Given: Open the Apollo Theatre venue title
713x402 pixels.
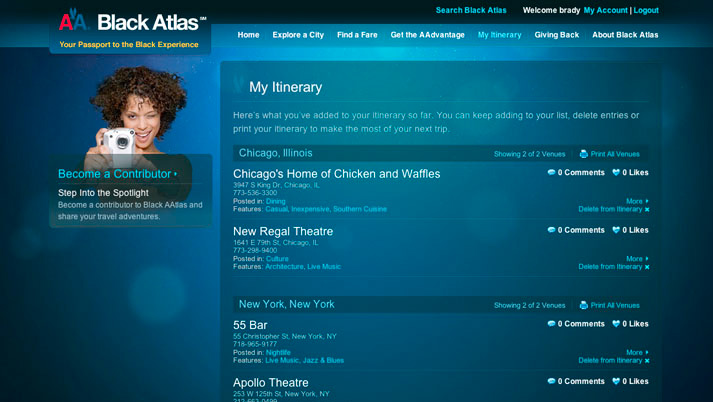Looking at the screenshot, I should pos(271,382).
